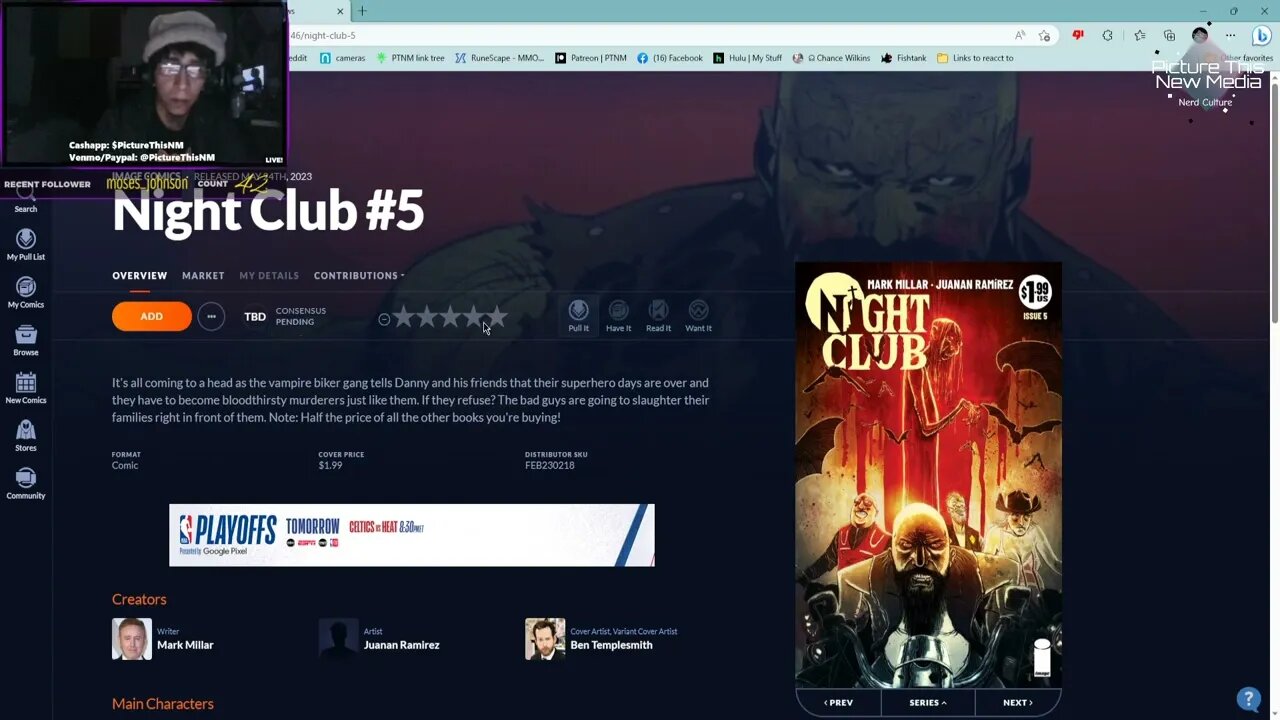Click the Main Characters heading
1280x720 pixels.
pos(163,704)
